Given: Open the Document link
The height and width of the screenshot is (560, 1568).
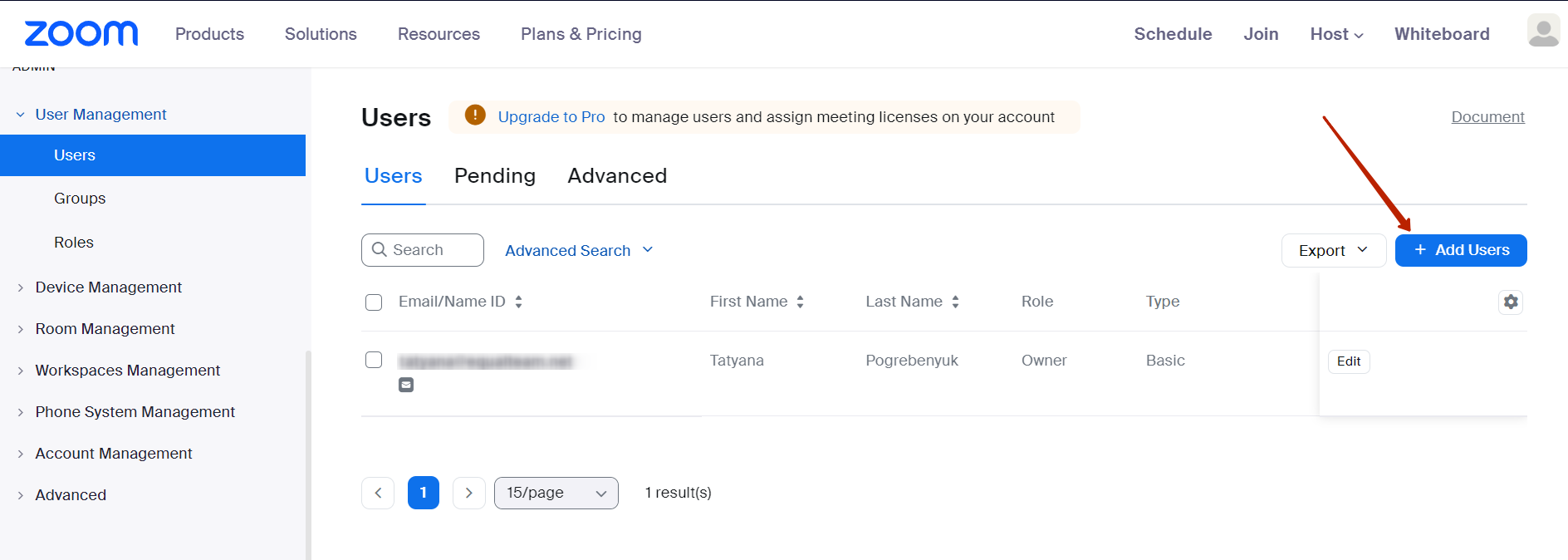Looking at the screenshot, I should coord(1487,117).
